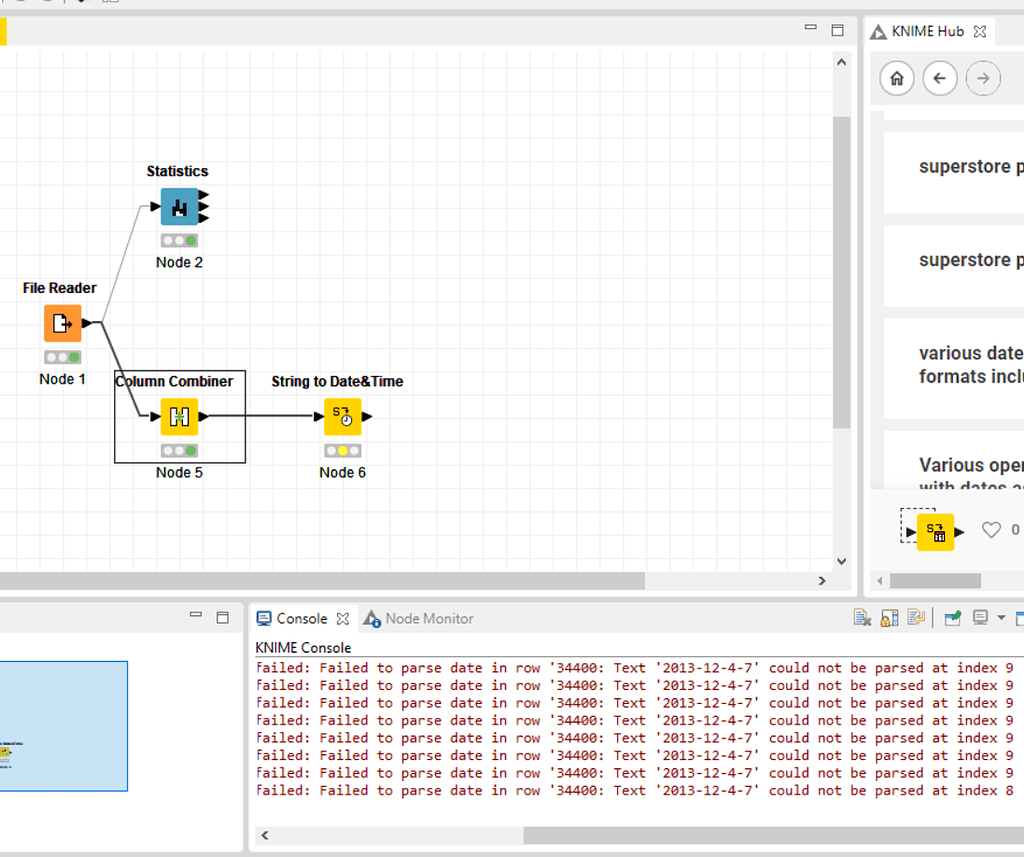Go forward in KNIME Hub browser

pos(983,78)
